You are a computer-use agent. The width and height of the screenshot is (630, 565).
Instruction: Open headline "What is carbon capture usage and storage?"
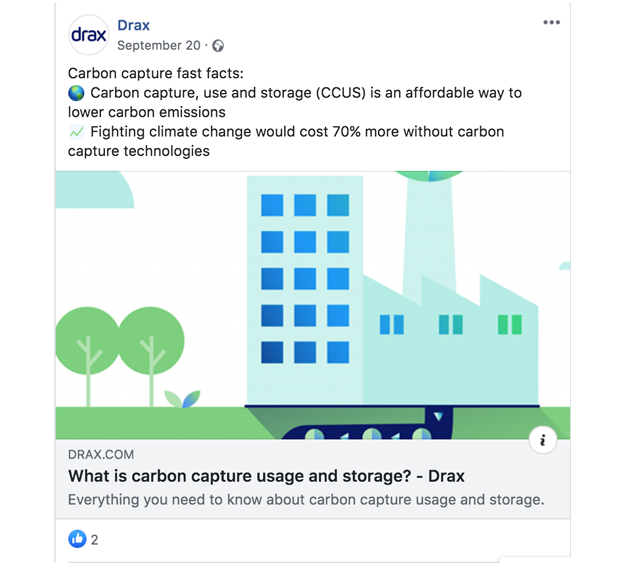pos(240,476)
